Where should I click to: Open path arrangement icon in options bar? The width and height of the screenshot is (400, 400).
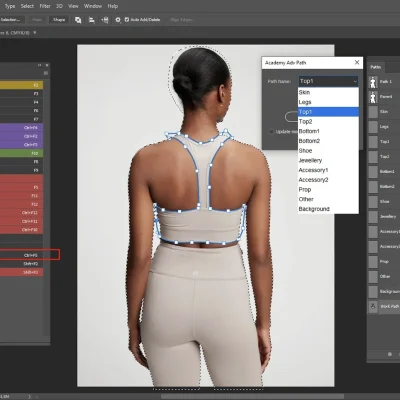pos(105,20)
